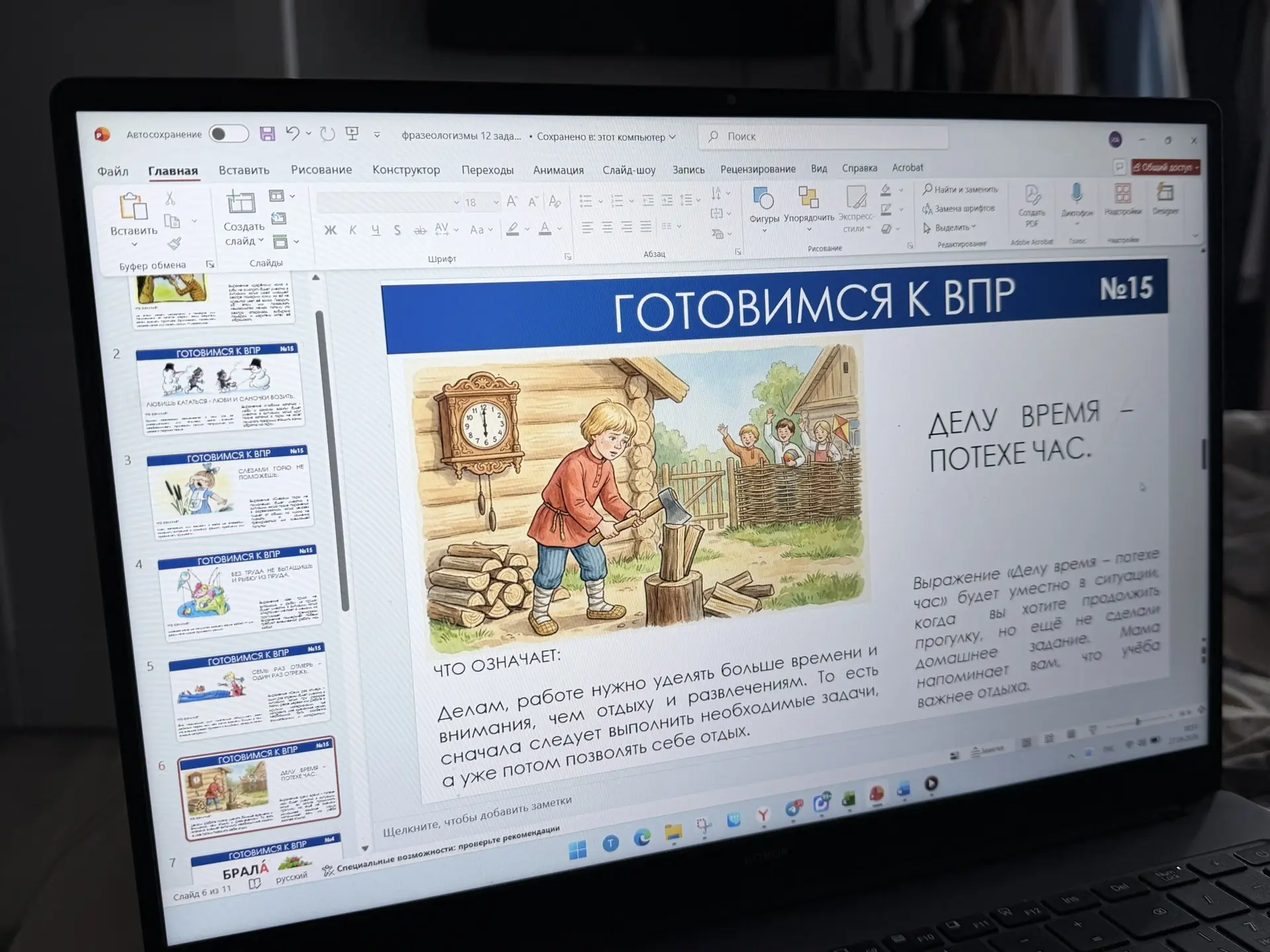Click the Format Painter brush icon
This screenshot has height=952, width=1270.
click(174, 243)
